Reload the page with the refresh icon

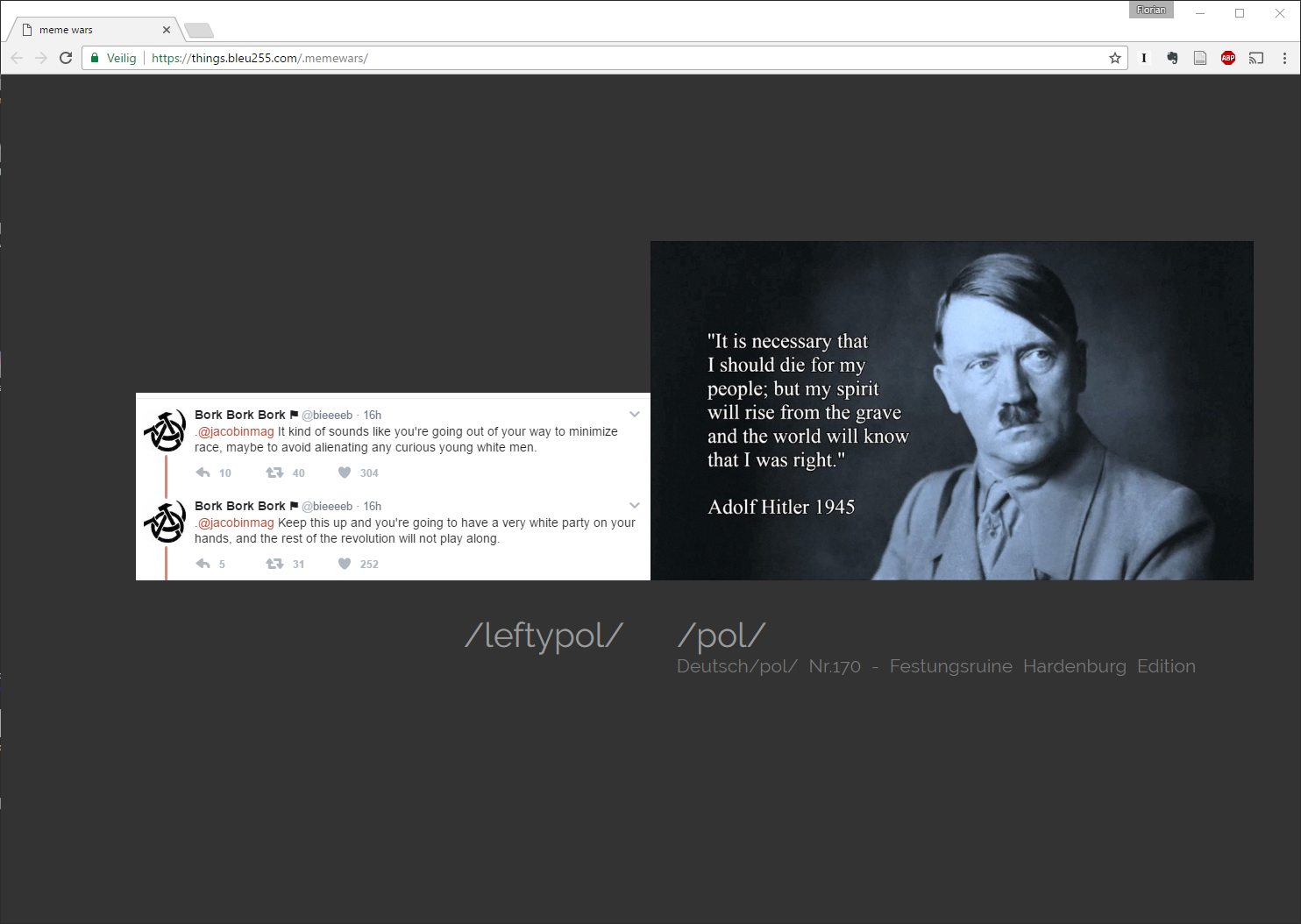coord(66,58)
